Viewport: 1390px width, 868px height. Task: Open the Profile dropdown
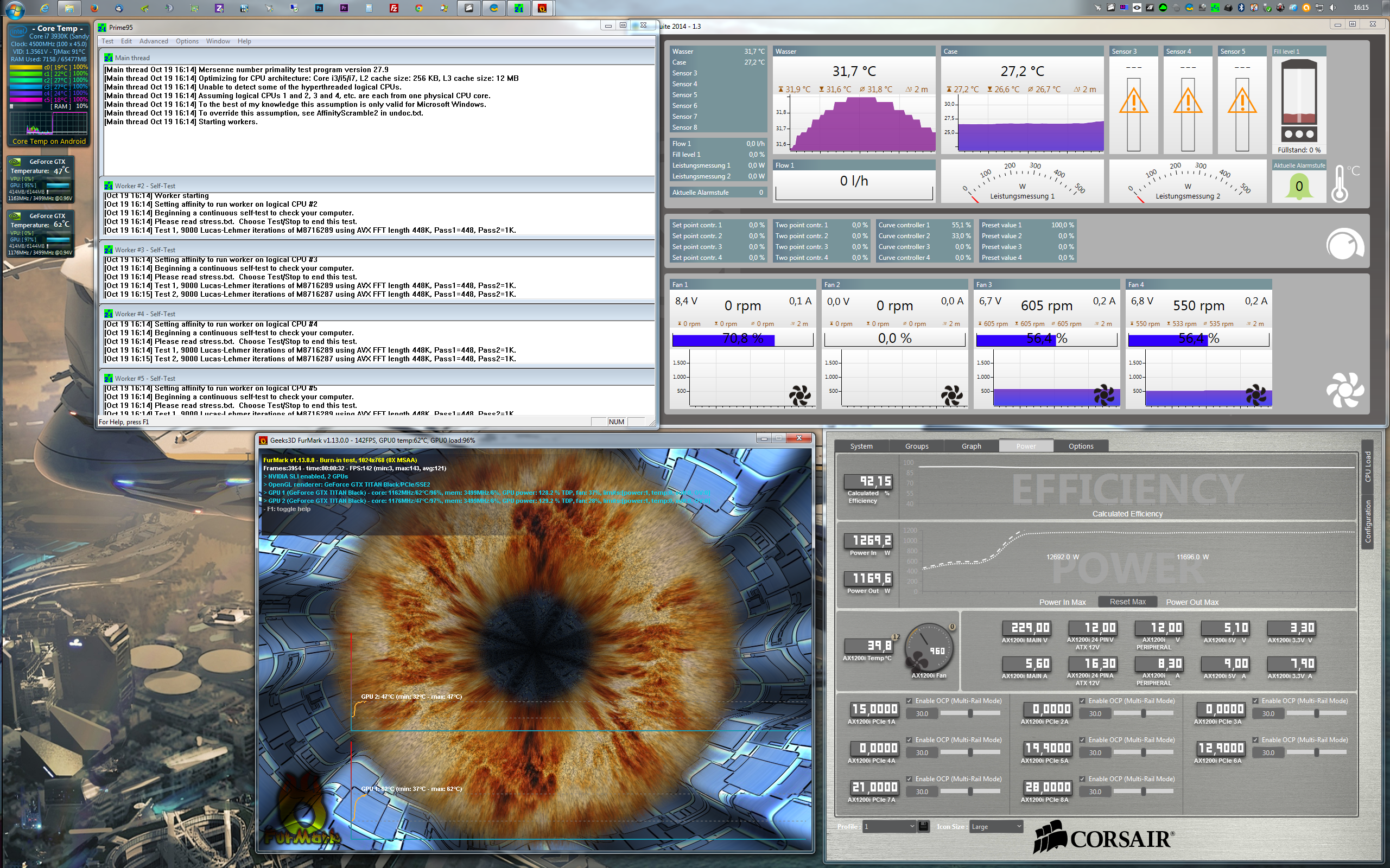tap(889, 826)
